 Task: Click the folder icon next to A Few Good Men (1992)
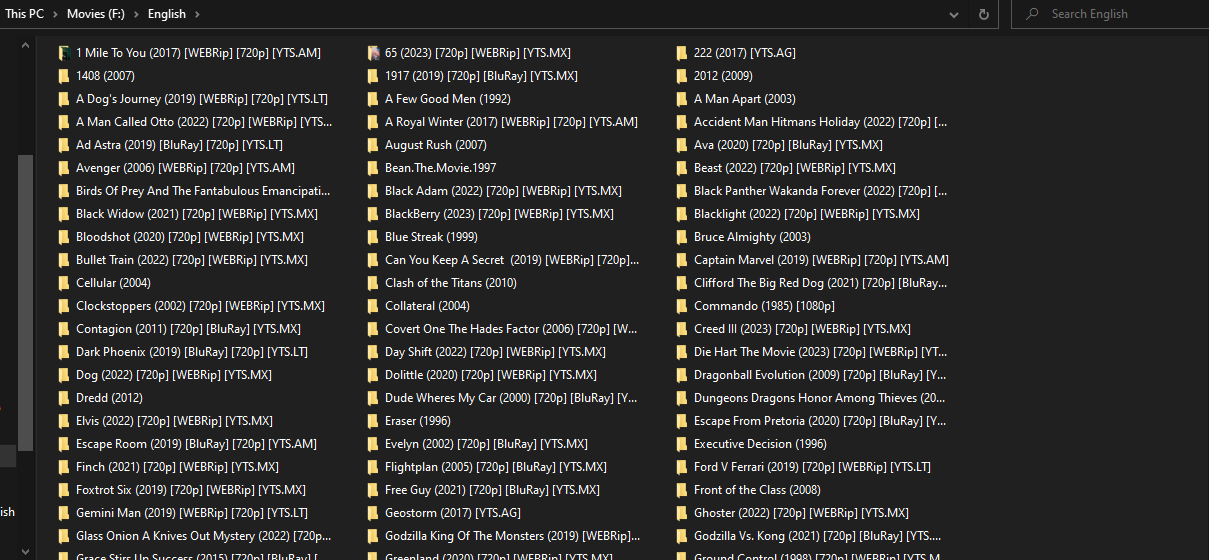click(x=373, y=99)
